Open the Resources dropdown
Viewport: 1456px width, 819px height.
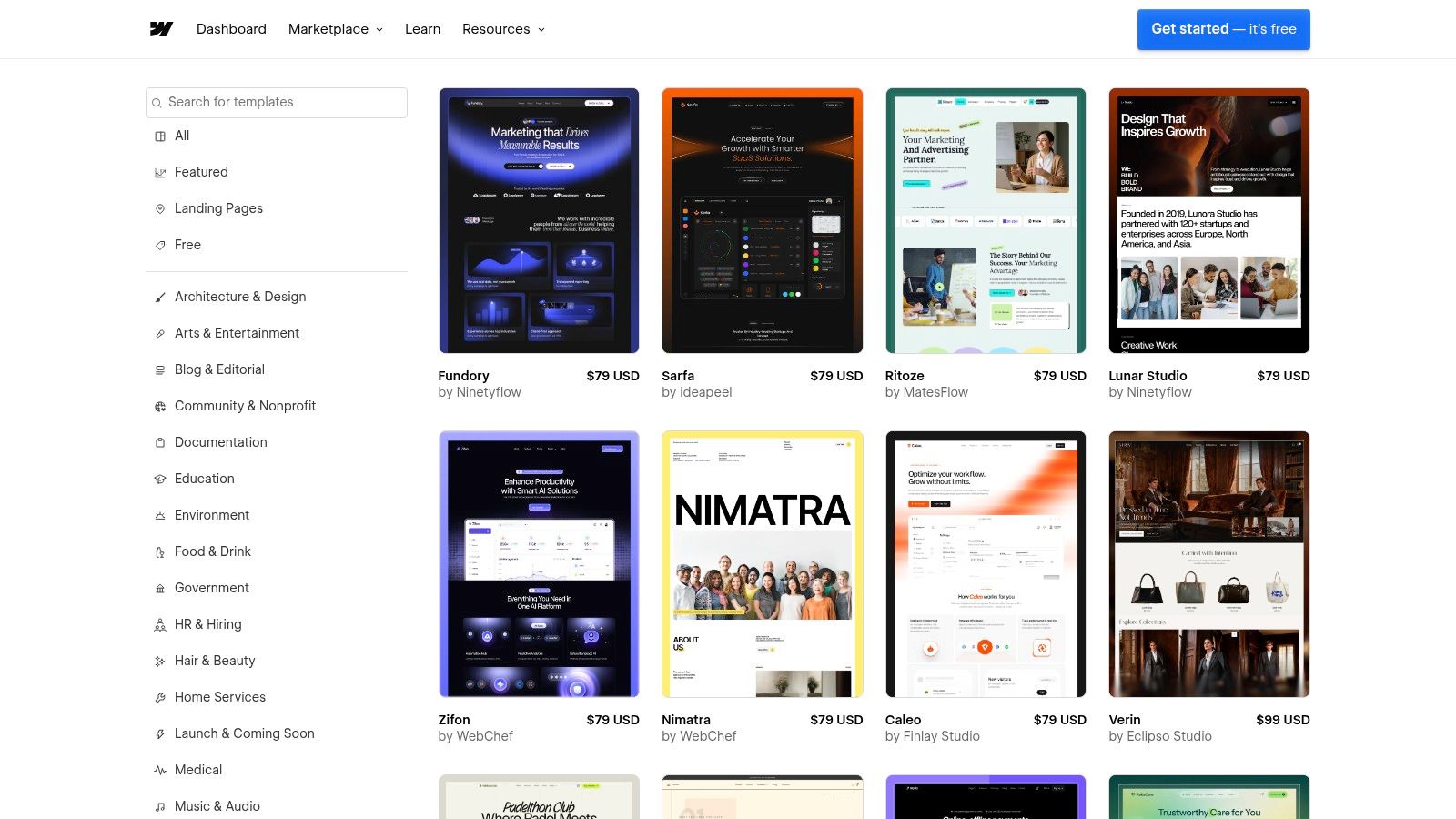503,28
